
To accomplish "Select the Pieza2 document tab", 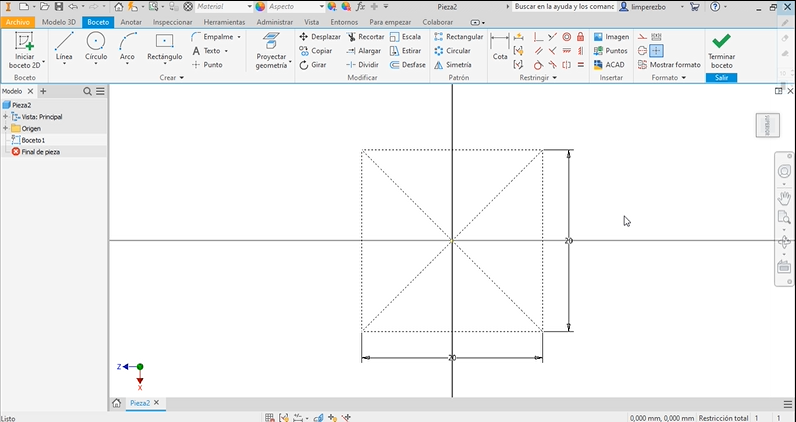I will [140, 403].
